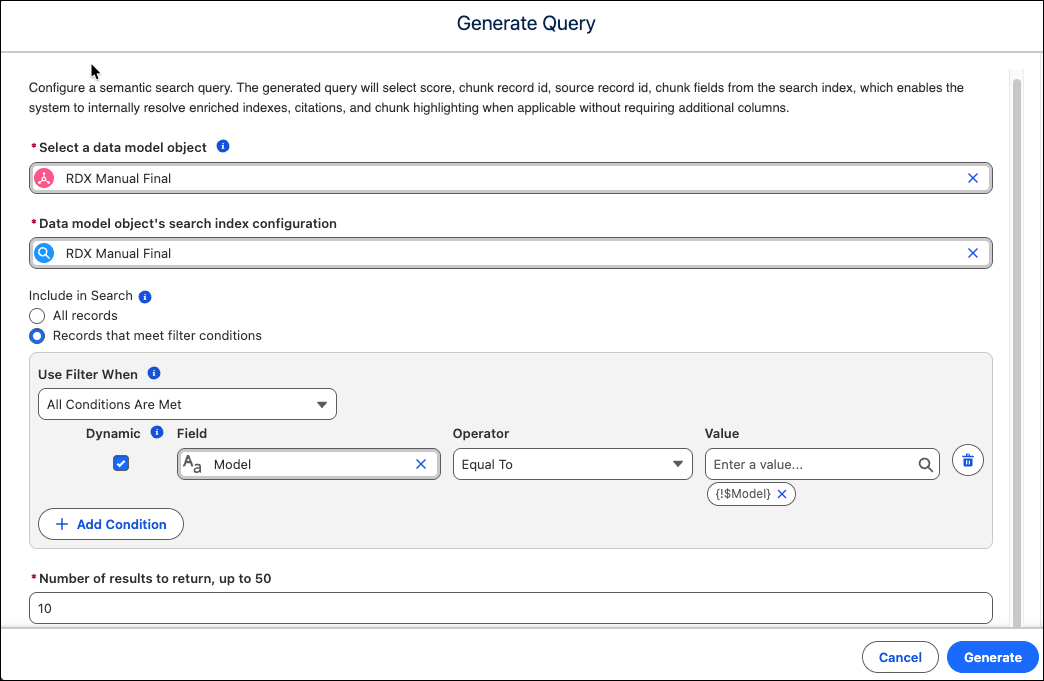Image resolution: width=1044 pixels, height=681 pixels.
Task: Delete the filter condition with trash icon
Action: (x=967, y=461)
